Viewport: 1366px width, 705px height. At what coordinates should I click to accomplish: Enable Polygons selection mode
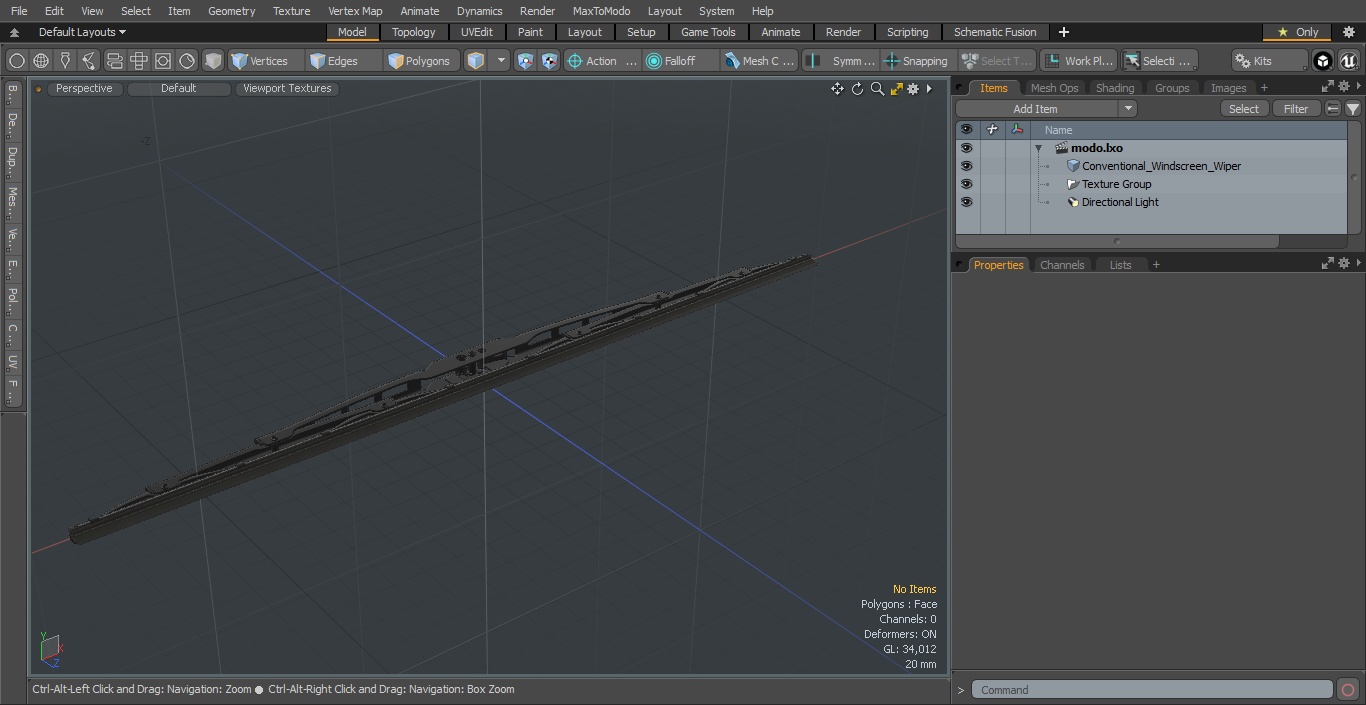(423, 61)
